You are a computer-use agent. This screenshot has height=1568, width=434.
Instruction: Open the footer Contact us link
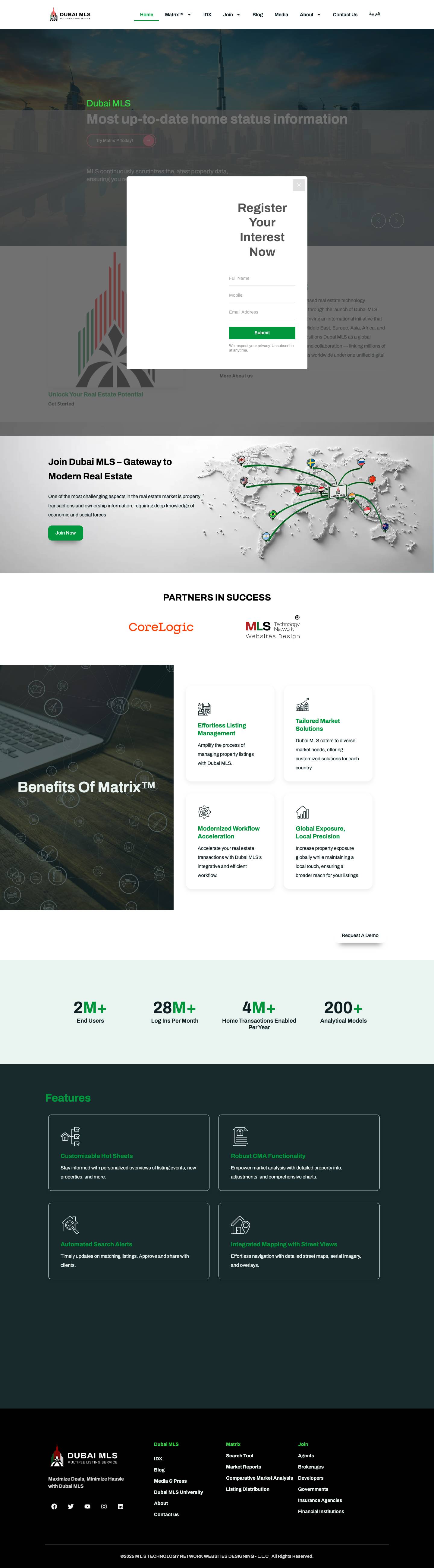166,1514
